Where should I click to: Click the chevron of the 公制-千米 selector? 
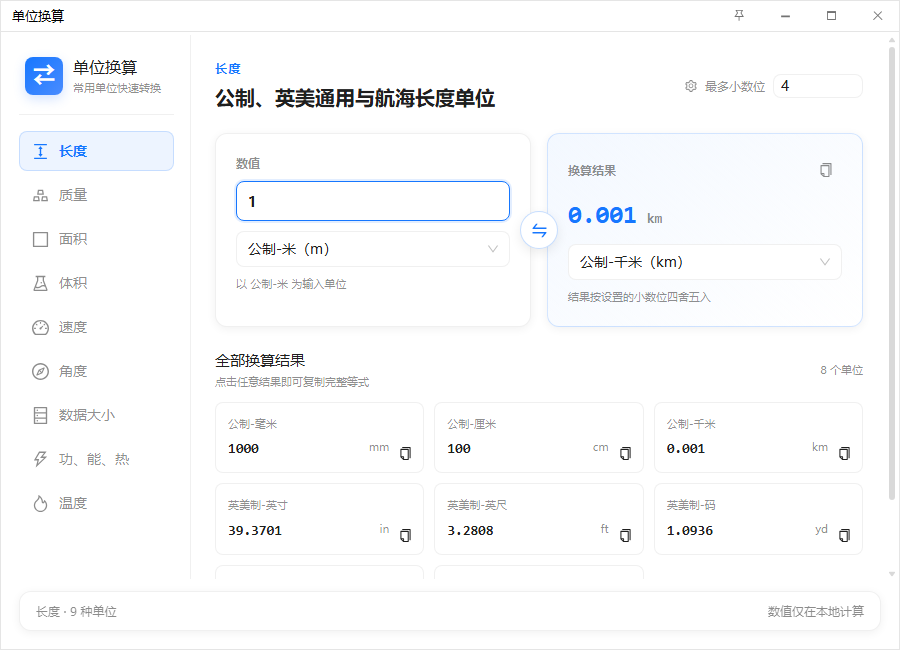pos(825,262)
